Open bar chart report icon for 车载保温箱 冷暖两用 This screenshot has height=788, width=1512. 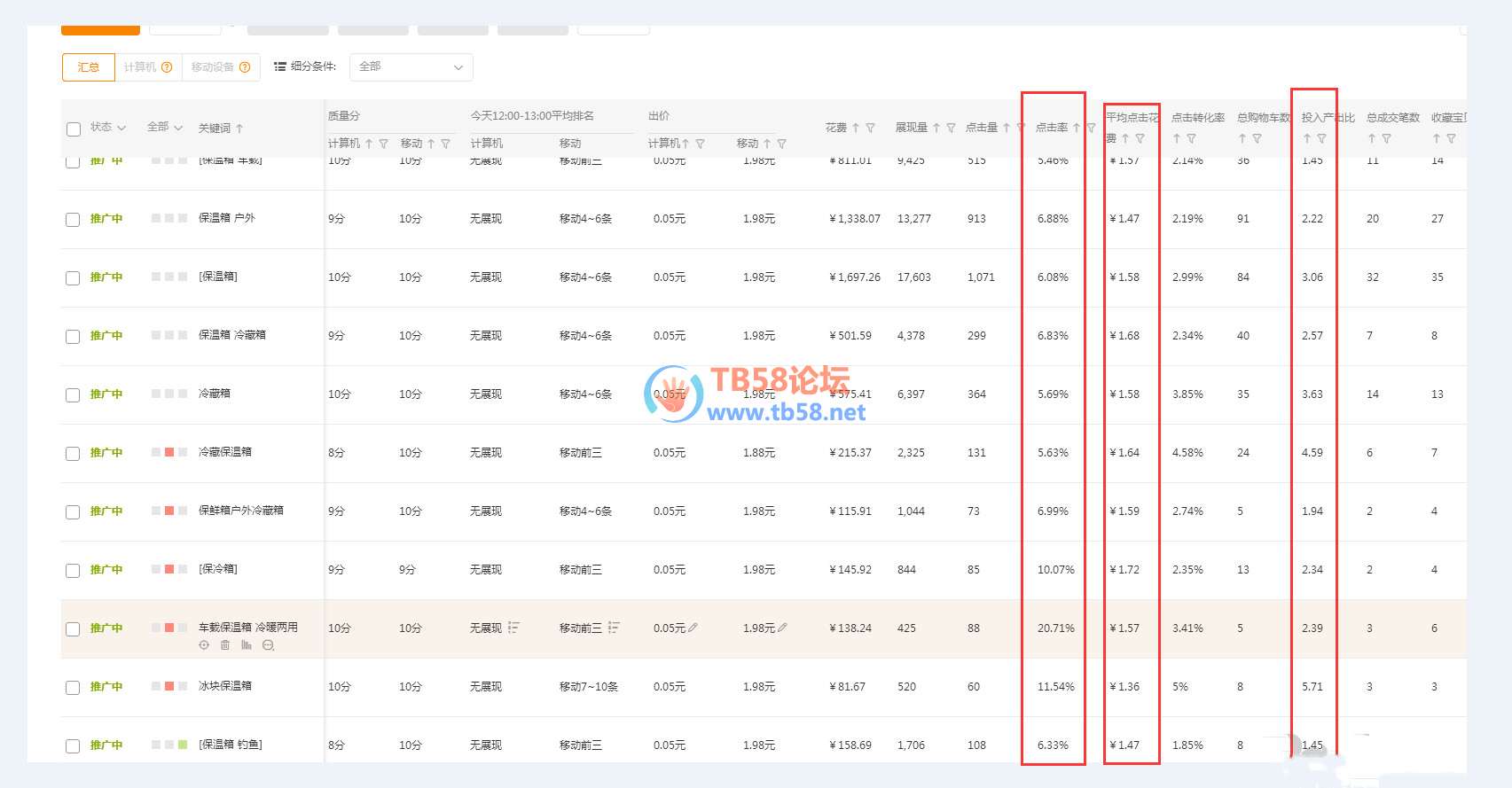pos(247,645)
